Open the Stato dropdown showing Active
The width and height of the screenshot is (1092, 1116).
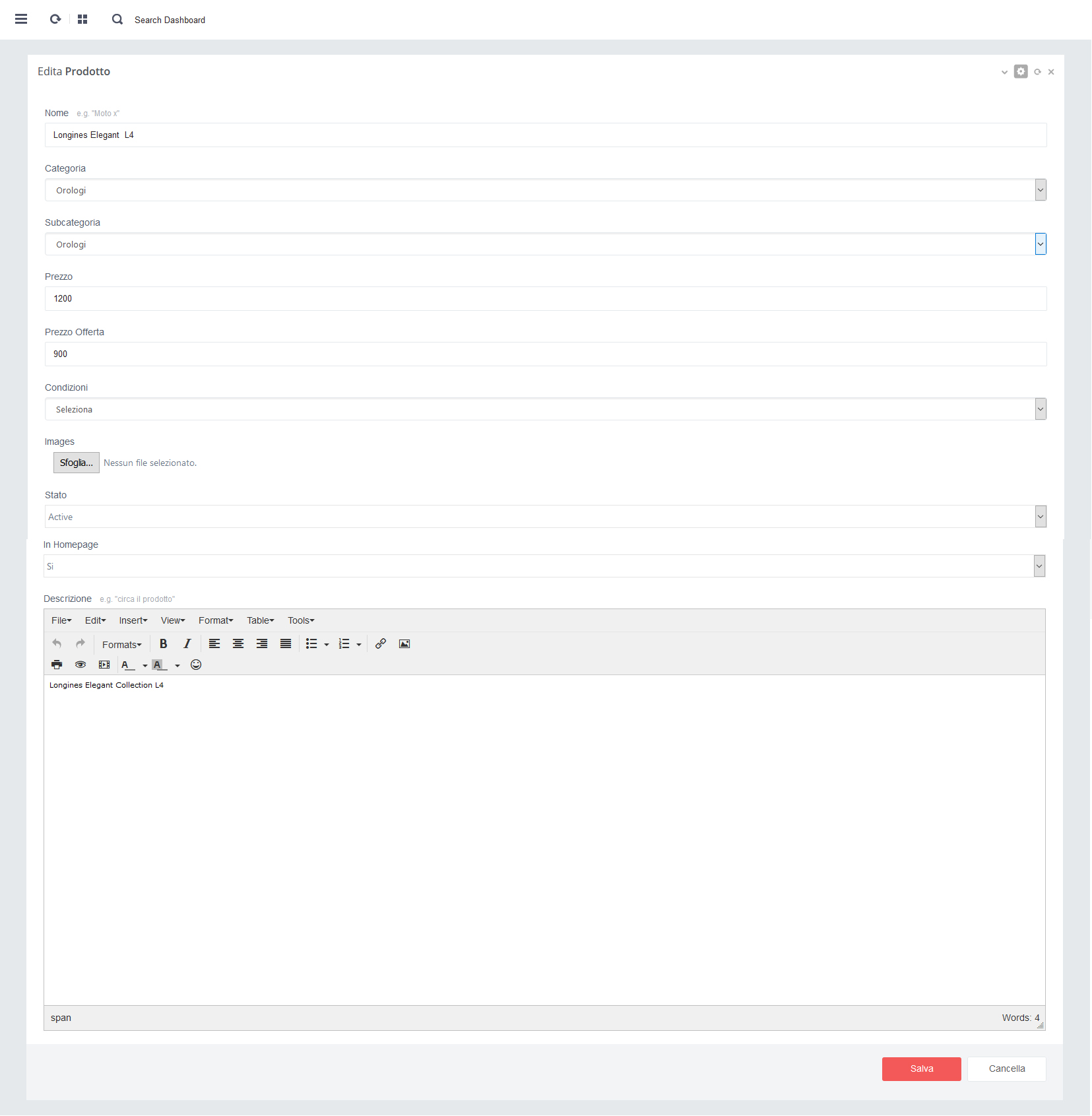[x=545, y=517]
